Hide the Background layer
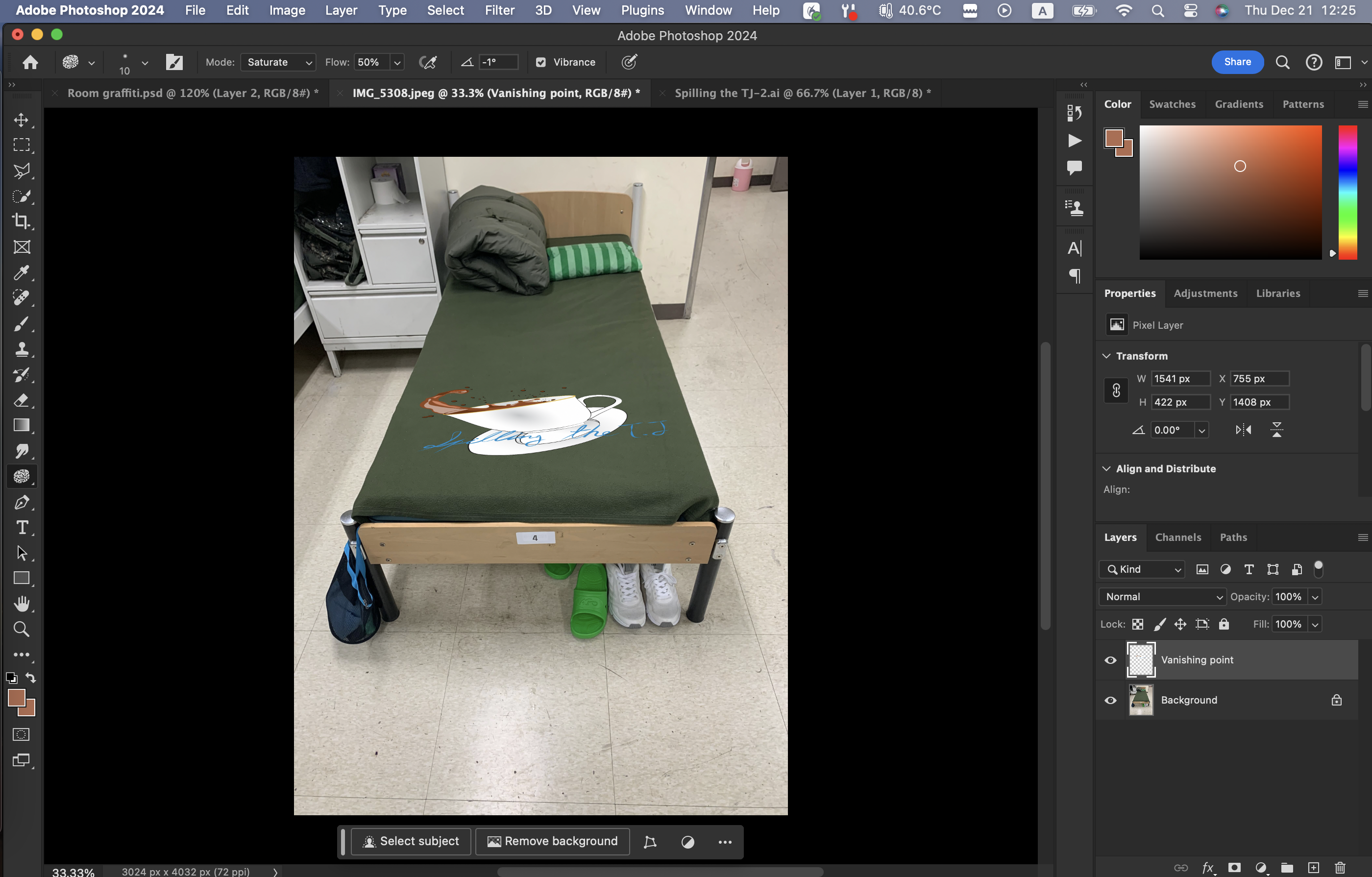The width and height of the screenshot is (1372, 877). (1110, 700)
